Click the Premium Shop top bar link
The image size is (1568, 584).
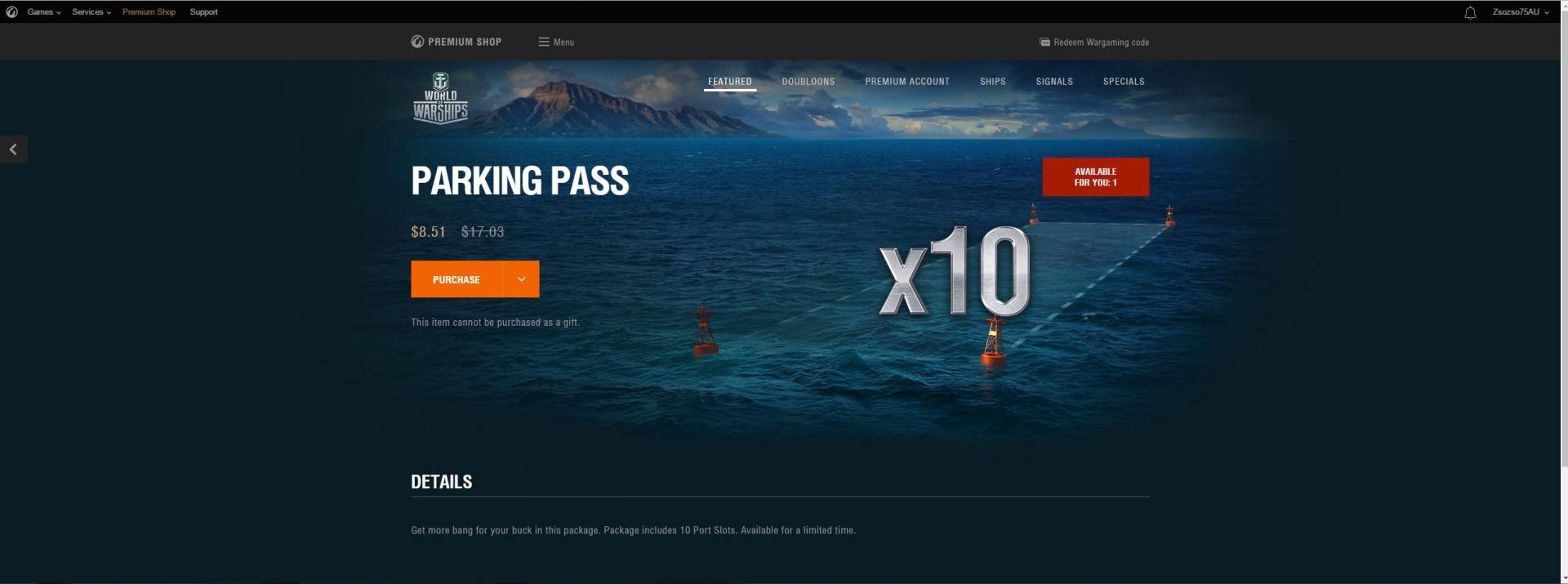(x=149, y=12)
